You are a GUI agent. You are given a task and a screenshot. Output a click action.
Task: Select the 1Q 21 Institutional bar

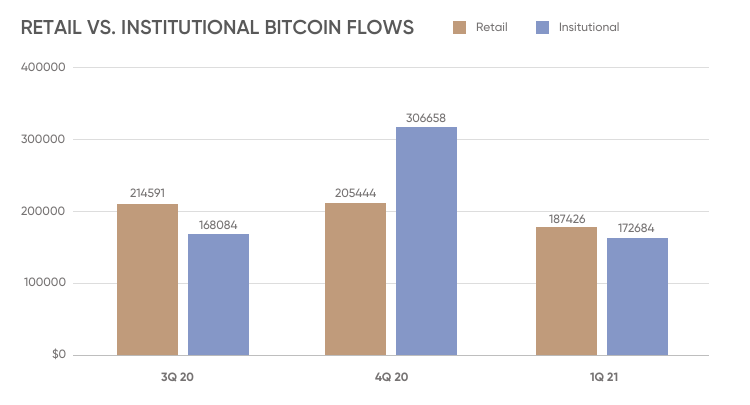coord(637,297)
